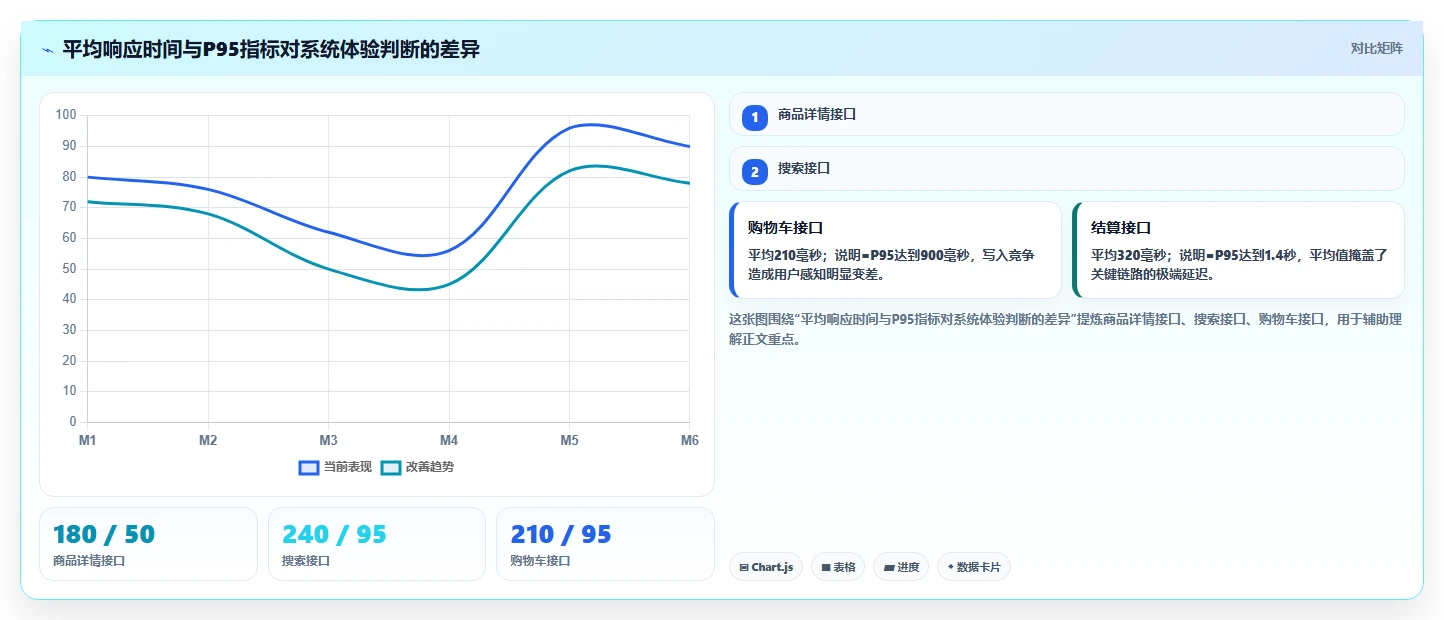The width and height of the screenshot is (1444, 620).
Task: Click the 商品详情接口 label under 180 / 50
Action: click(x=89, y=561)
